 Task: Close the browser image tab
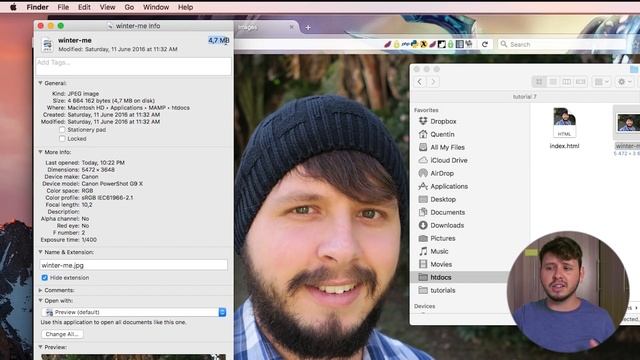[291, 27]
